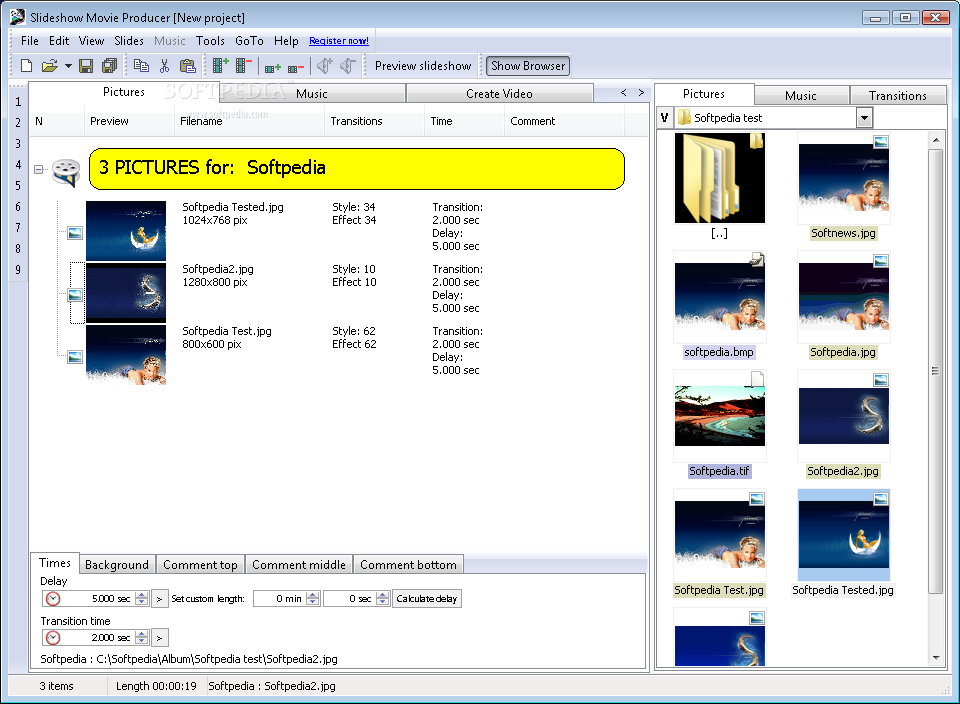The height and width of the screenshot is (704, 960).
Task: Open the Tools menu
Action: pos(210,40)
